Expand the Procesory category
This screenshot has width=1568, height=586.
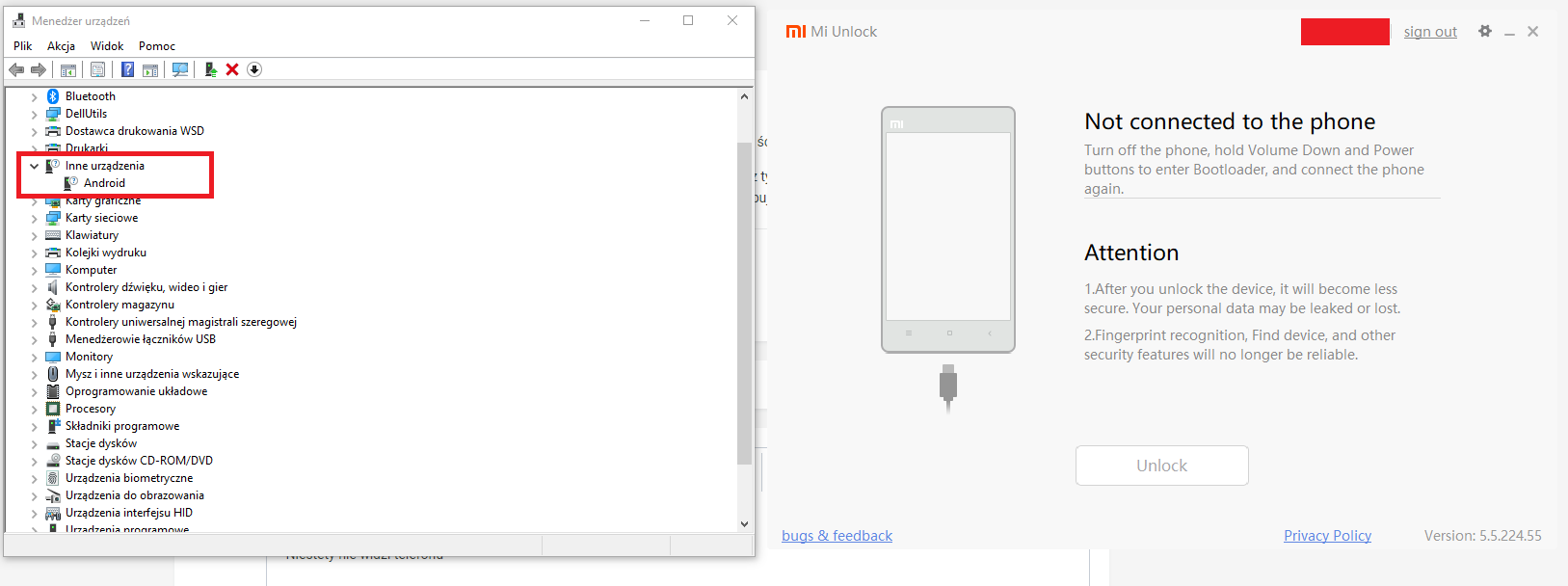point(35,409)
